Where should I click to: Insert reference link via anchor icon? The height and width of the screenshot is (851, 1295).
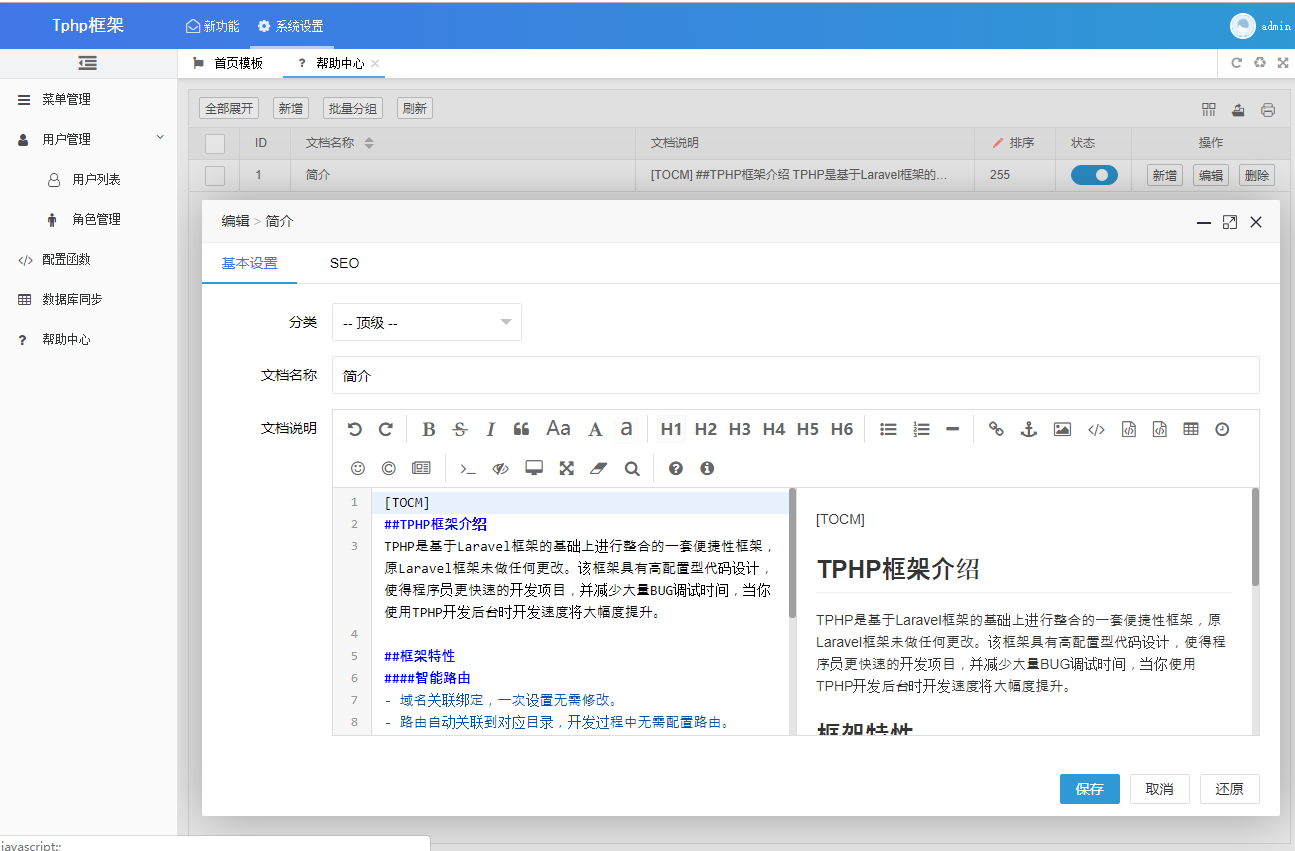point(1028,429)
